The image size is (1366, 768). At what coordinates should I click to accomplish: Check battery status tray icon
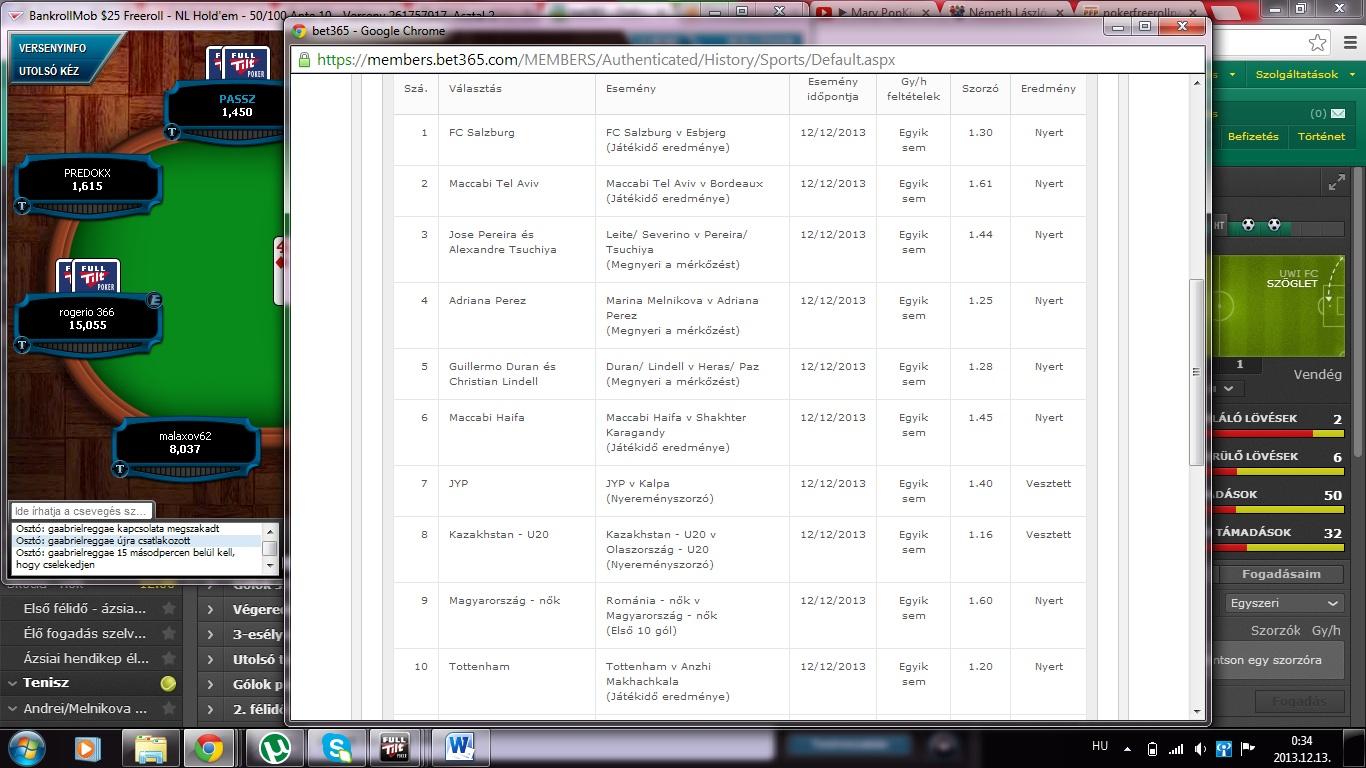[x=1153, y=749]
